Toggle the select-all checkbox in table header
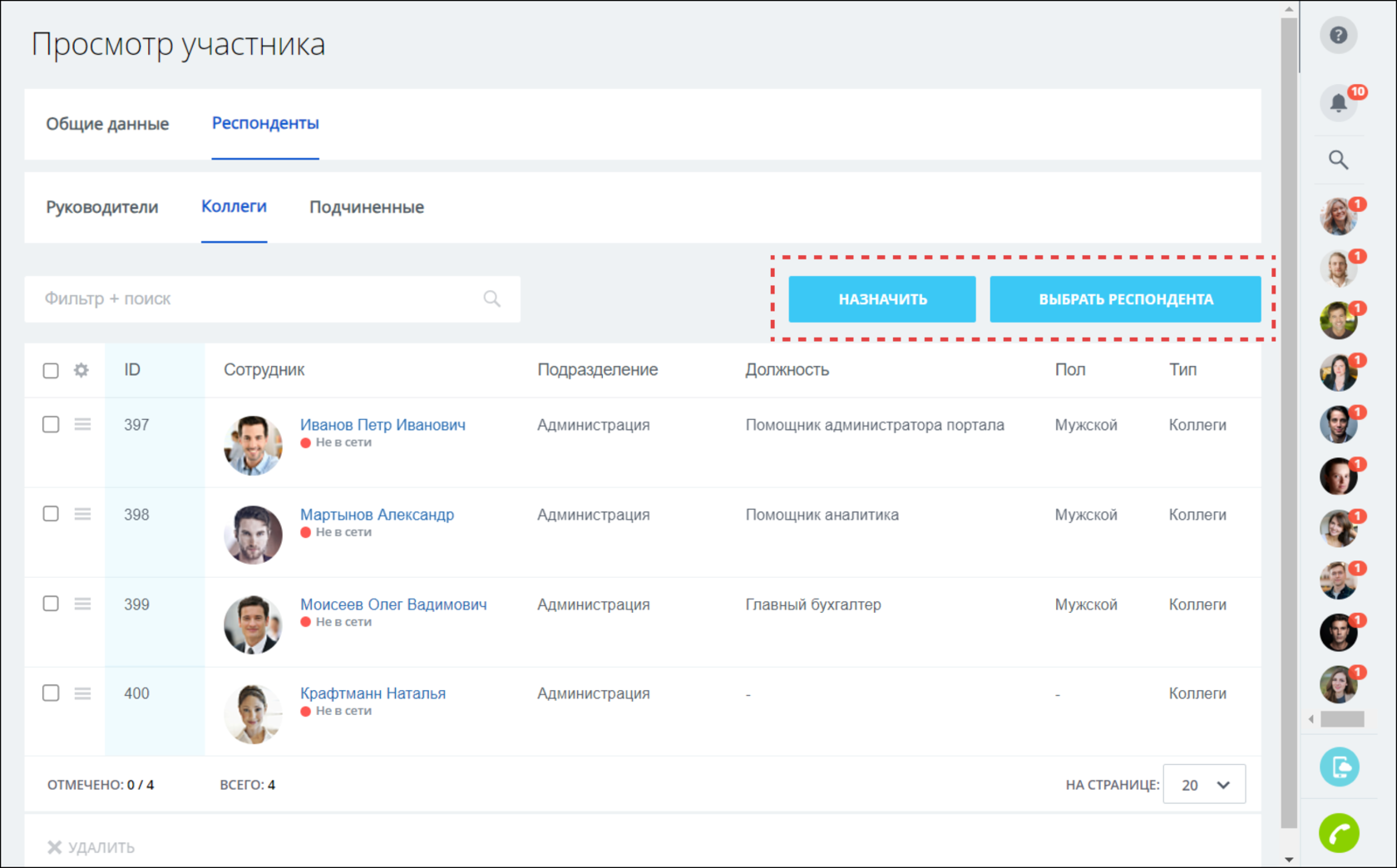 [x=51, y=370]
